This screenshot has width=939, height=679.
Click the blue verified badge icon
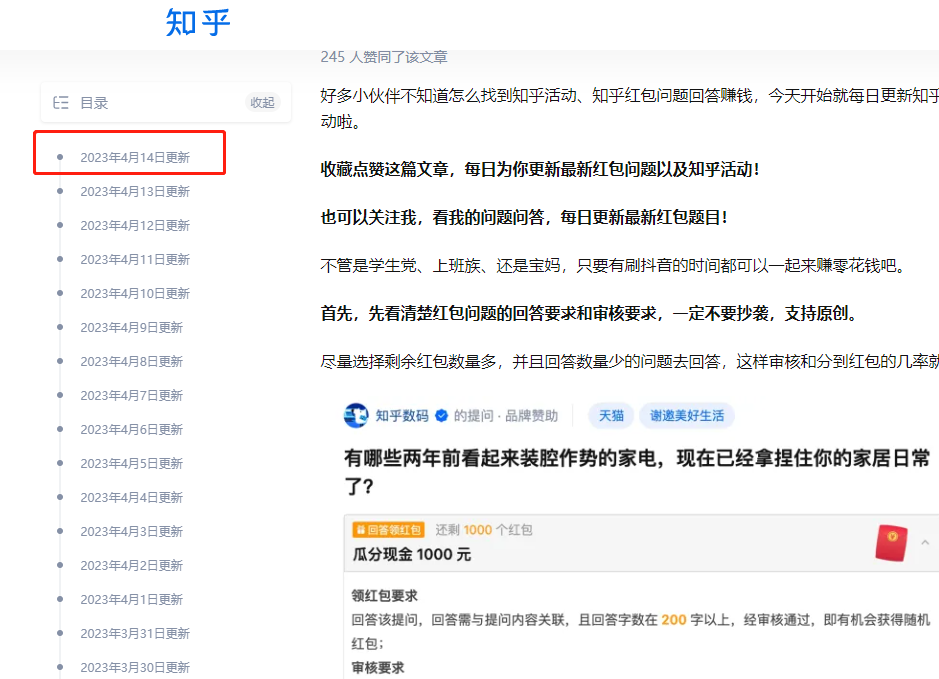(441, 416)
